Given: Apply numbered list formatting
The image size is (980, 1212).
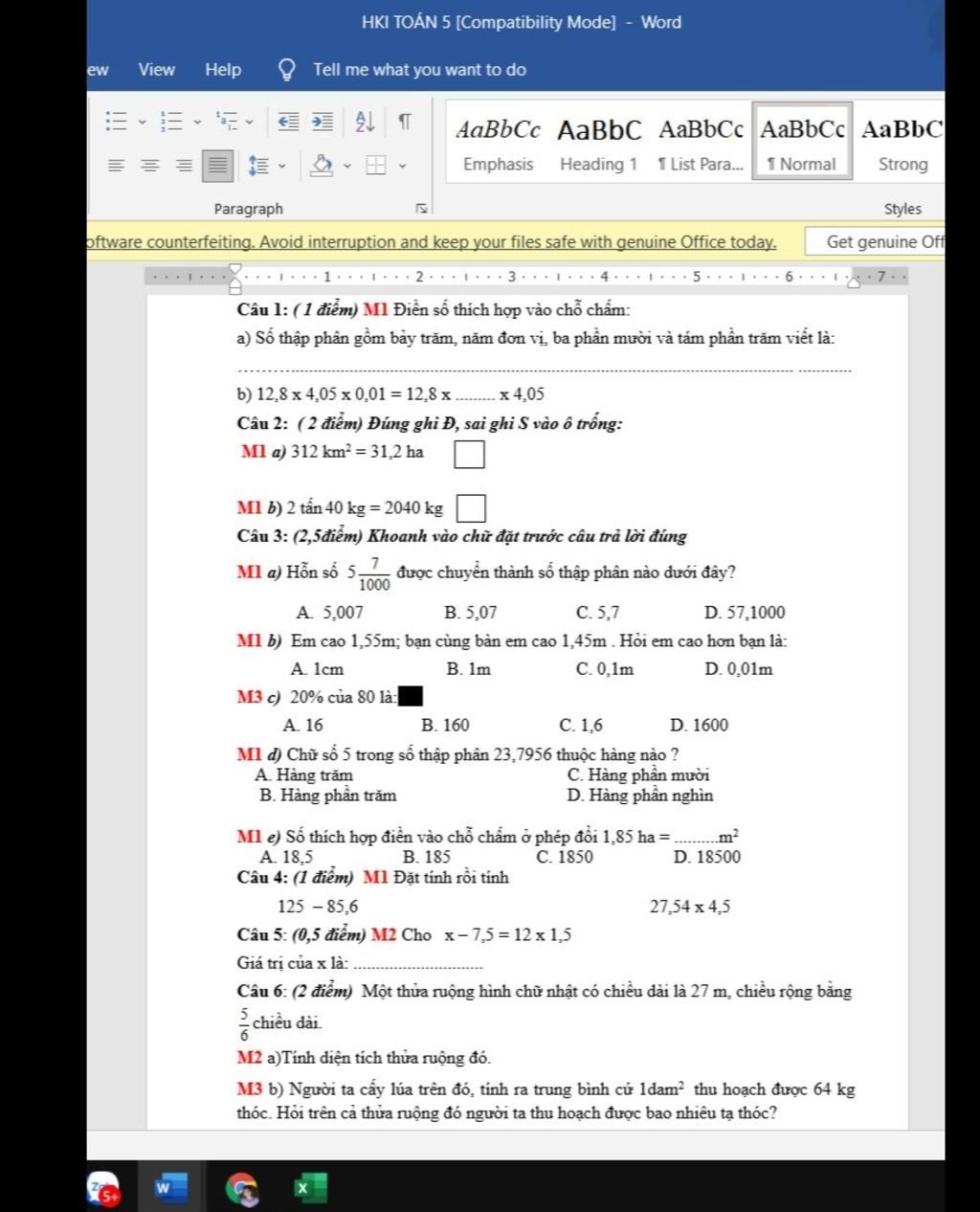Looking at the screenshot, I should pos(171,122).
